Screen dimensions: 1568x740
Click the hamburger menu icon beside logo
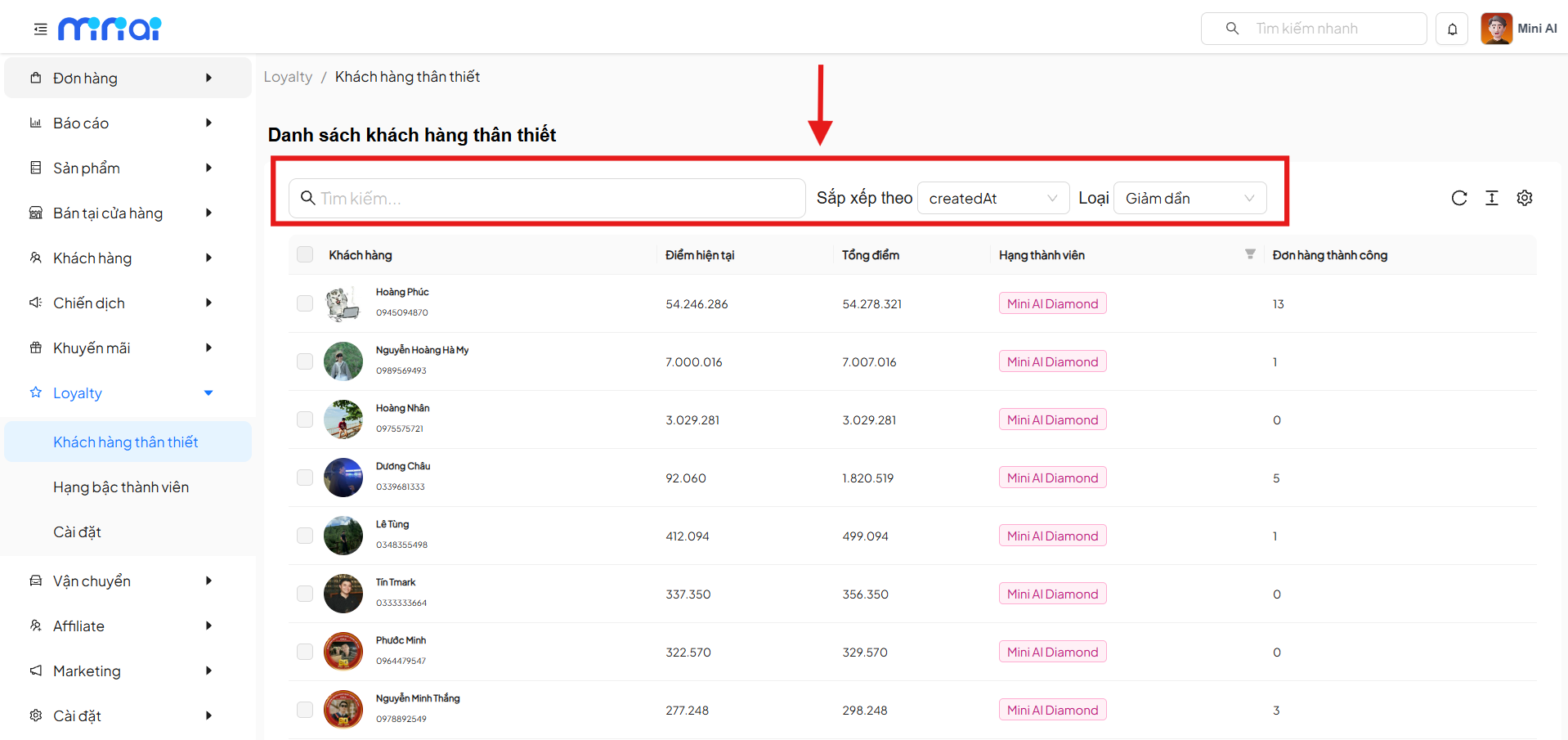tap(40, 29)
